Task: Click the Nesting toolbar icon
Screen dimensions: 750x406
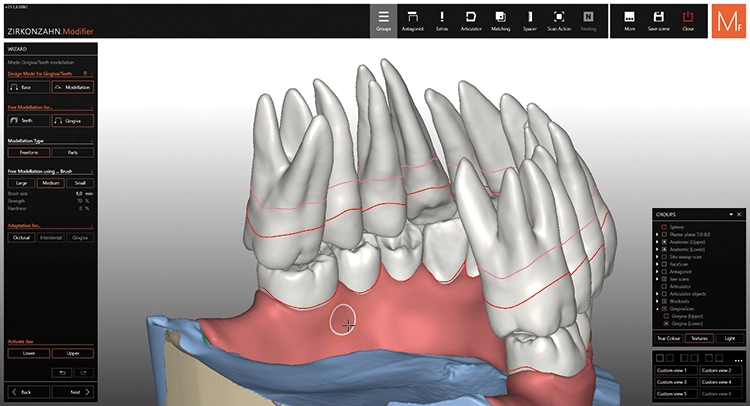Action: click(x=588, y=21)
